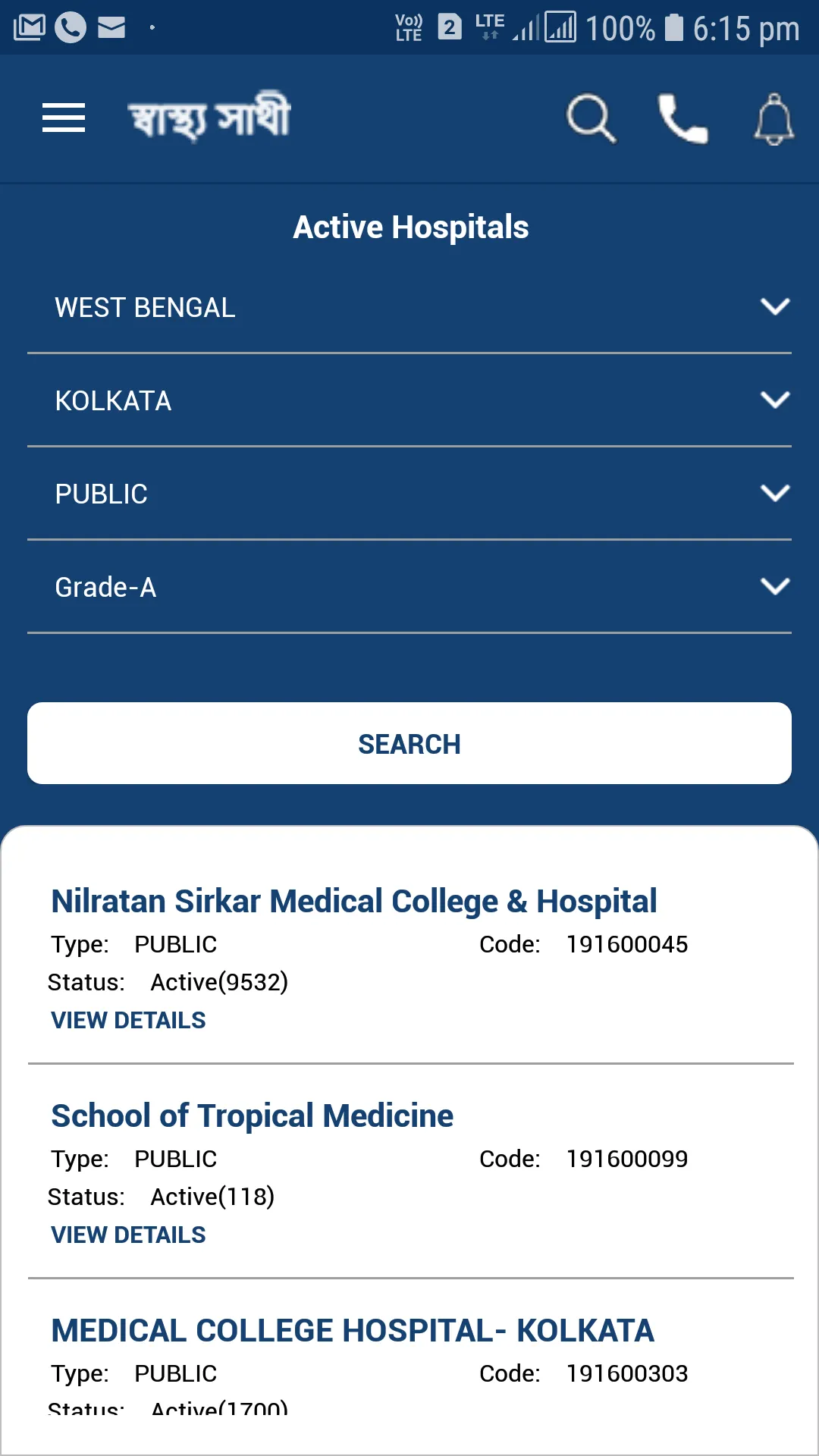View details of School of Tropical Medicine
819x1456 pixels.
[128, 1235]
